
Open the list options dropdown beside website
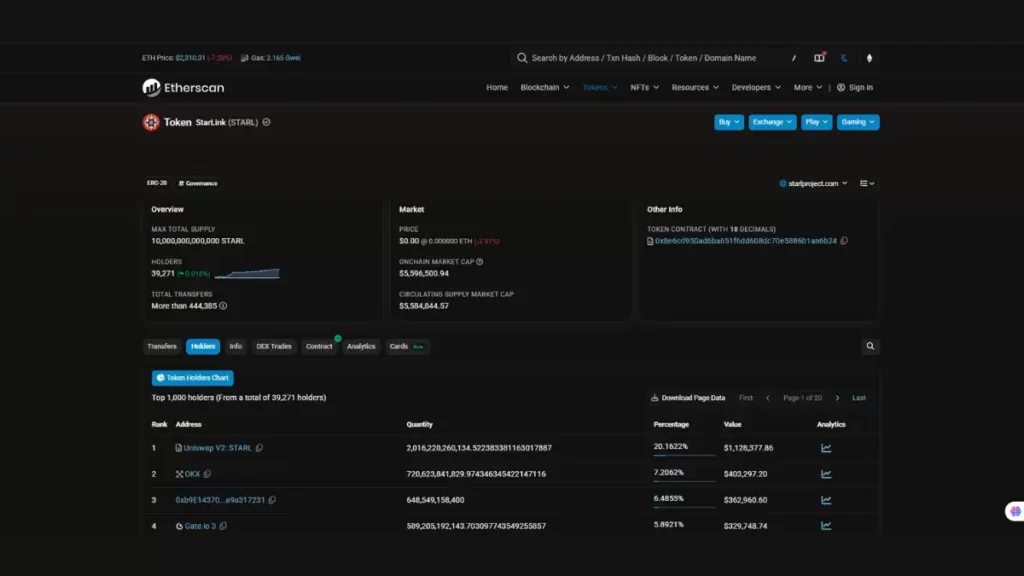(867, 184)
